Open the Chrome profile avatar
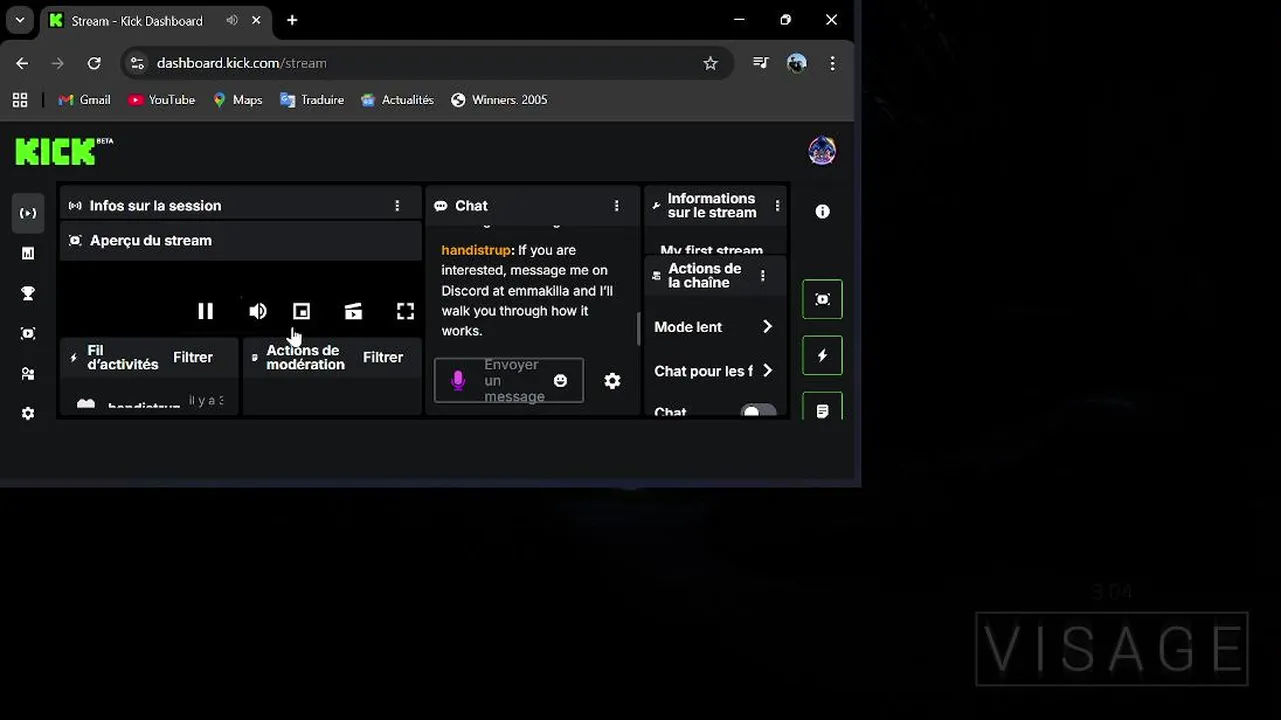 pyautogui.click(x=797, y=63)
